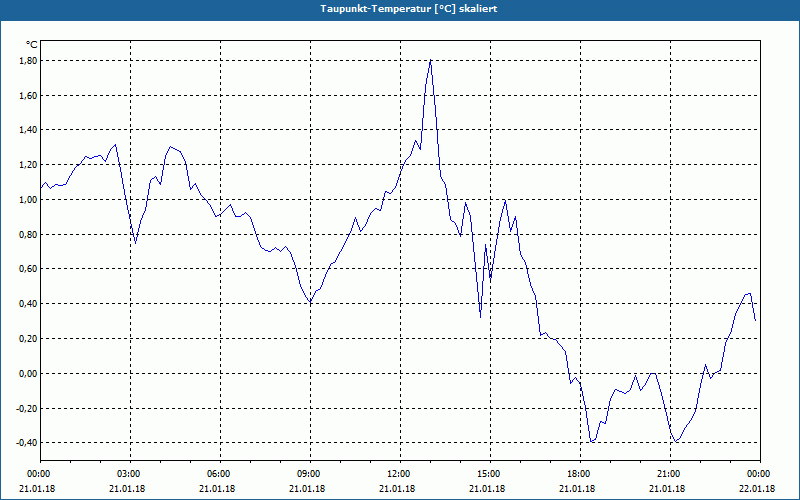Select the 09:00 time label
This screenshot has height=500, width=800.
(310, 474)
